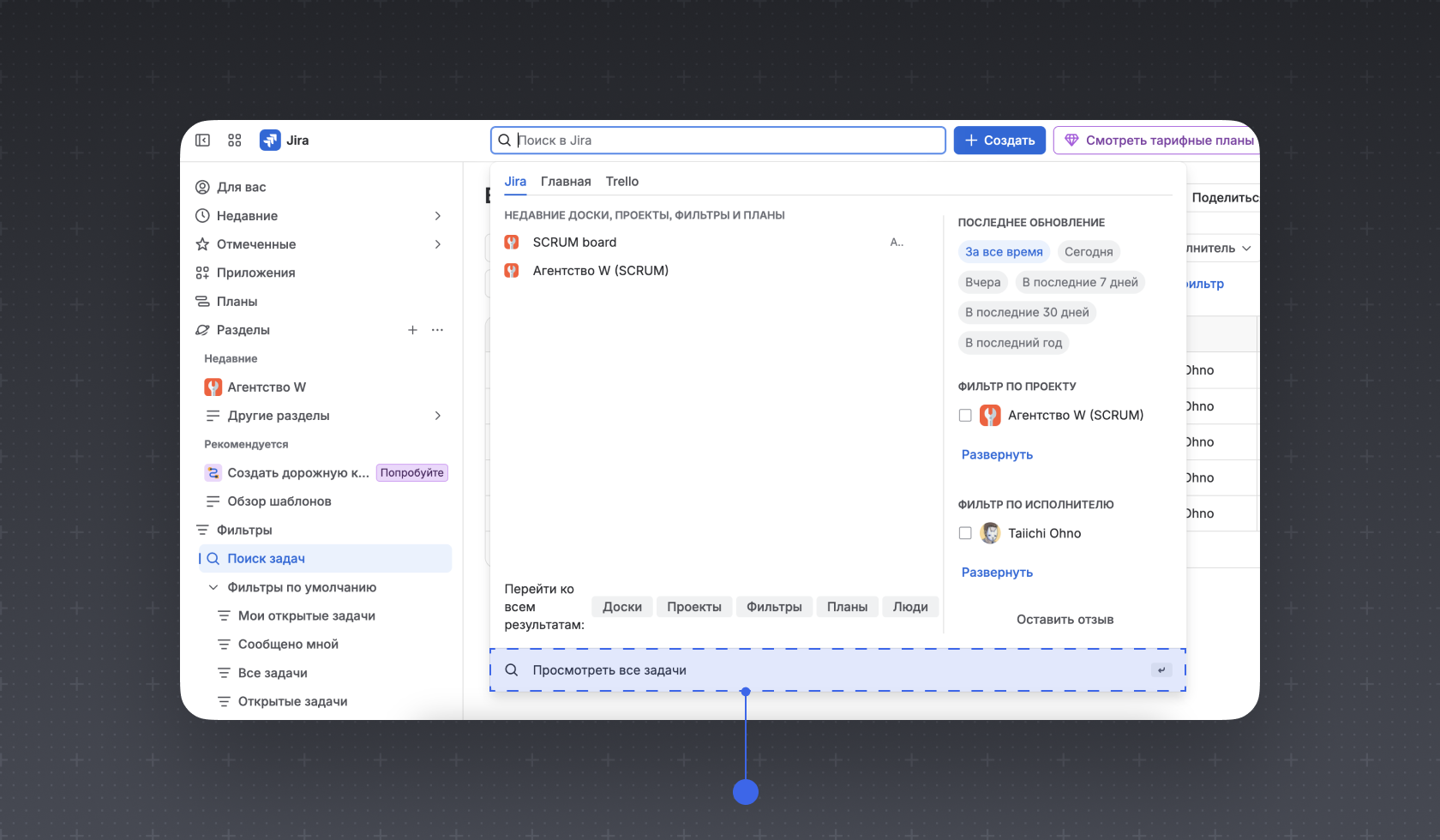Open the app switcher grid icon

pyautogui.click(x=235, y=141)
